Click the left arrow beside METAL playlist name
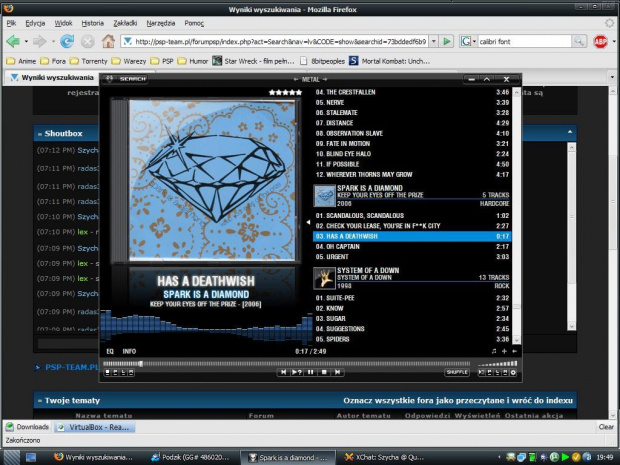Image resolution: width=620 pixels, height=465 pixels. pos(296,79)
